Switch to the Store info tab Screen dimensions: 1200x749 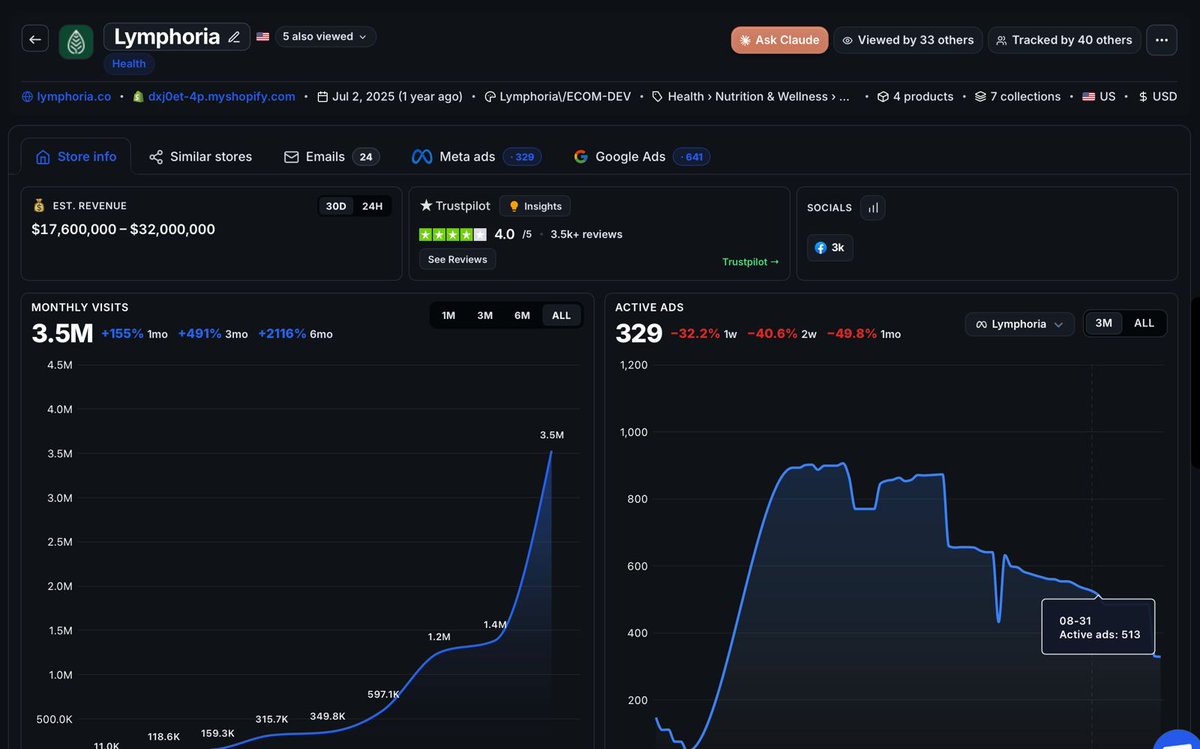76,157
